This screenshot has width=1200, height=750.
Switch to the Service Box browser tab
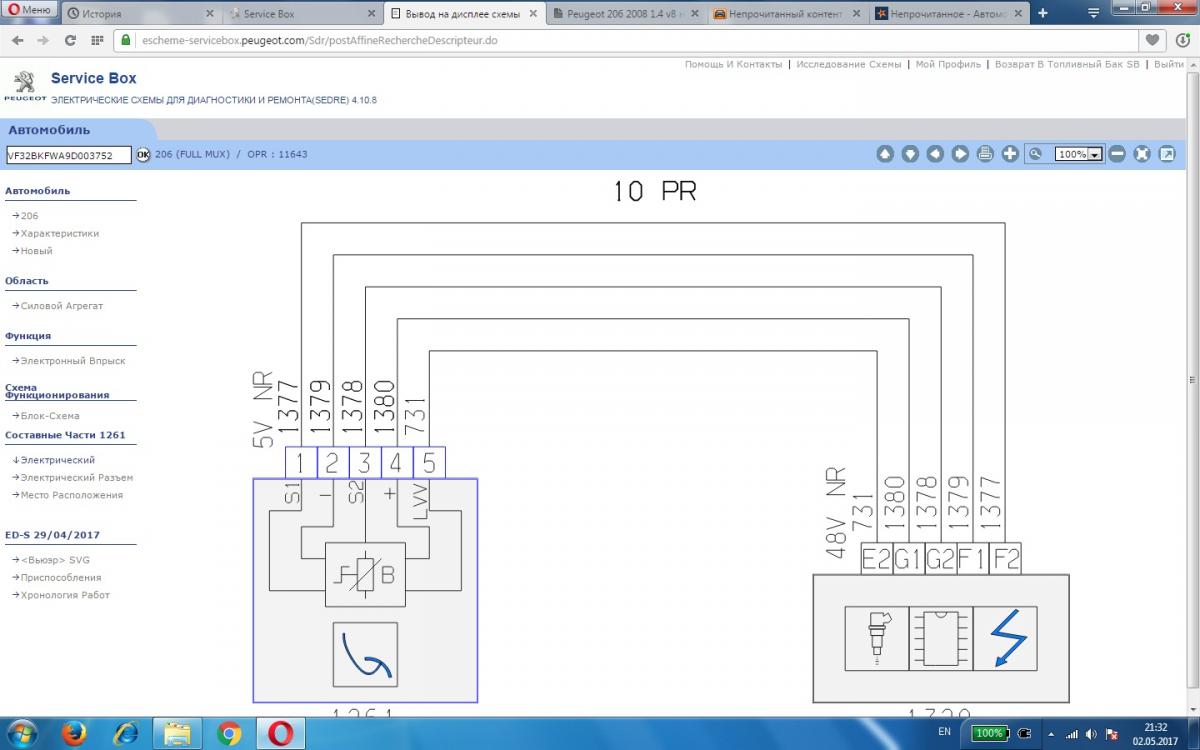[301, 14]
